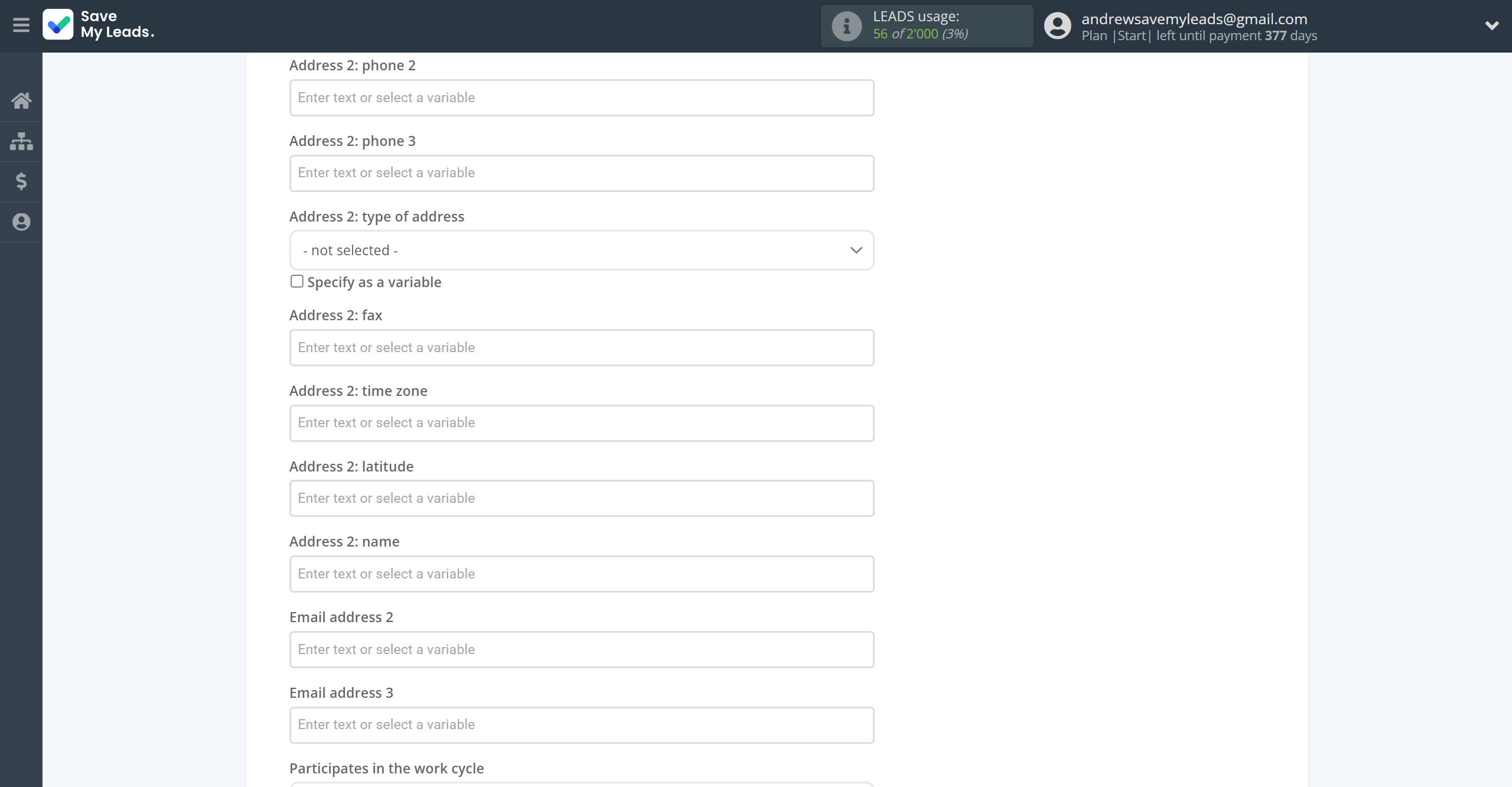Focus the Email address 2 field

pos(581,650)
